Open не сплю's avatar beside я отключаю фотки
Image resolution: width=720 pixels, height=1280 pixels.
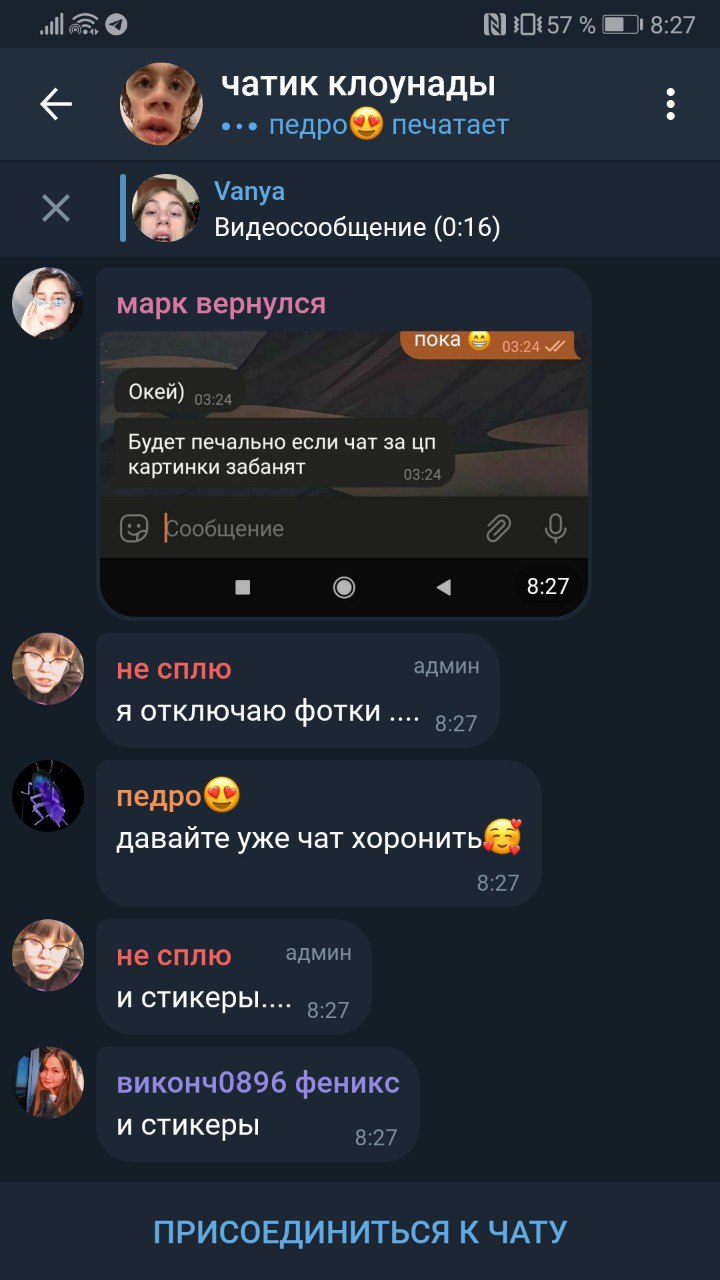[x=48, y=669]
